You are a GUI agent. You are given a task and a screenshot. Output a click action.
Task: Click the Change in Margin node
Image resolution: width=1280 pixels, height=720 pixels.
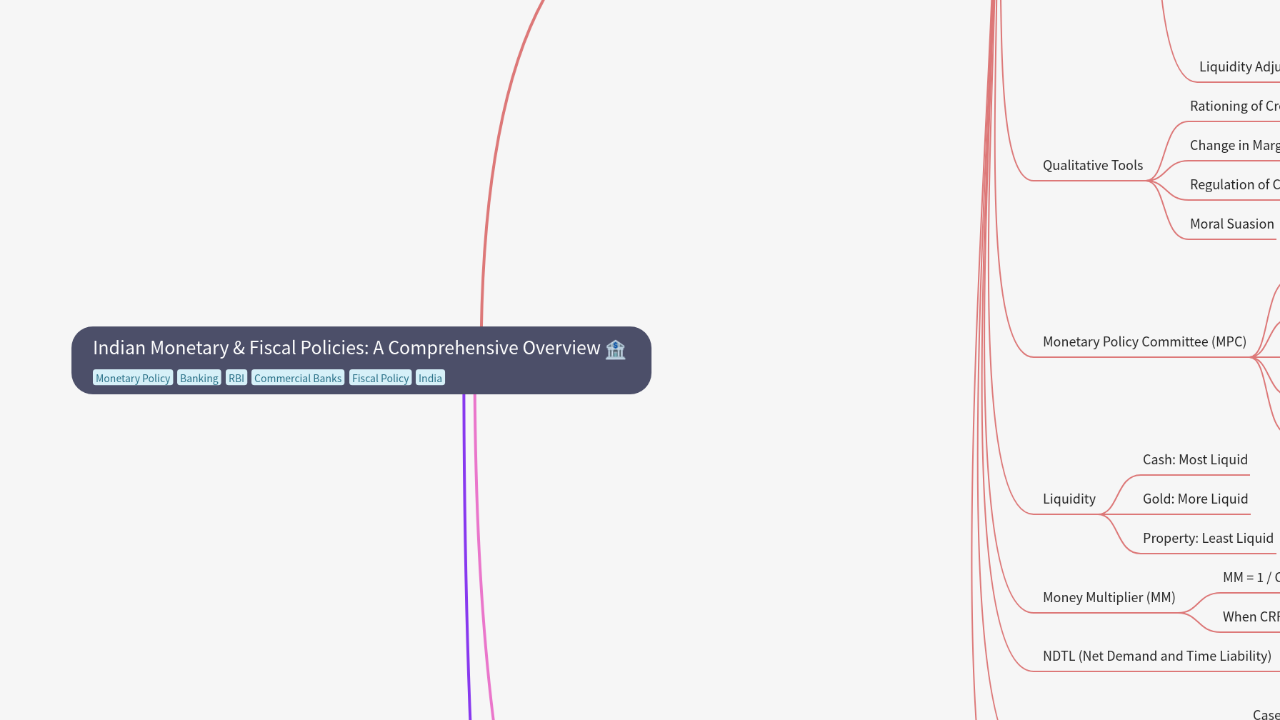click(x=1234, y=145)
